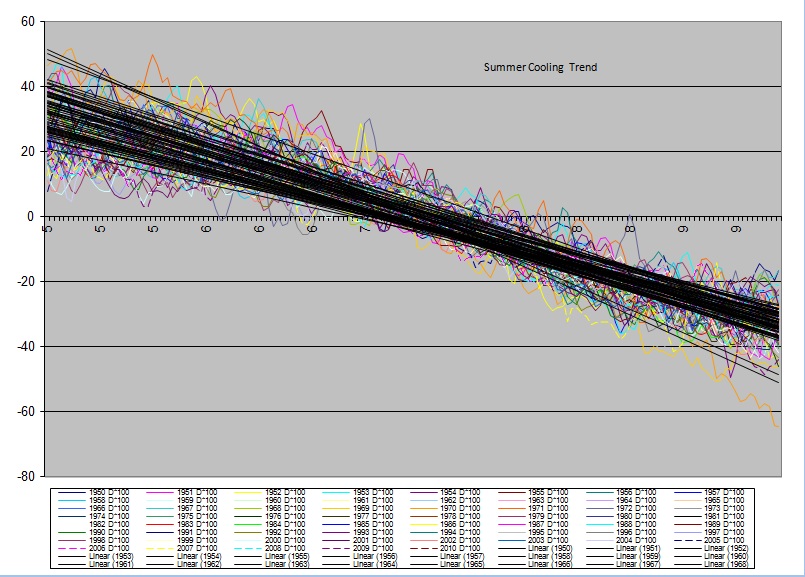Click the Summer Cooling Trend chart title

tap(540, 67)
